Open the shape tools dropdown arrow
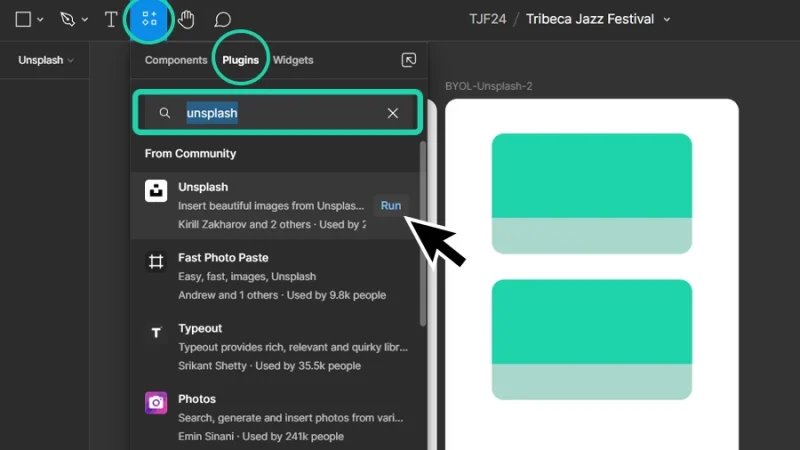This screenshot has height=450, width=800. click(40, 20)
